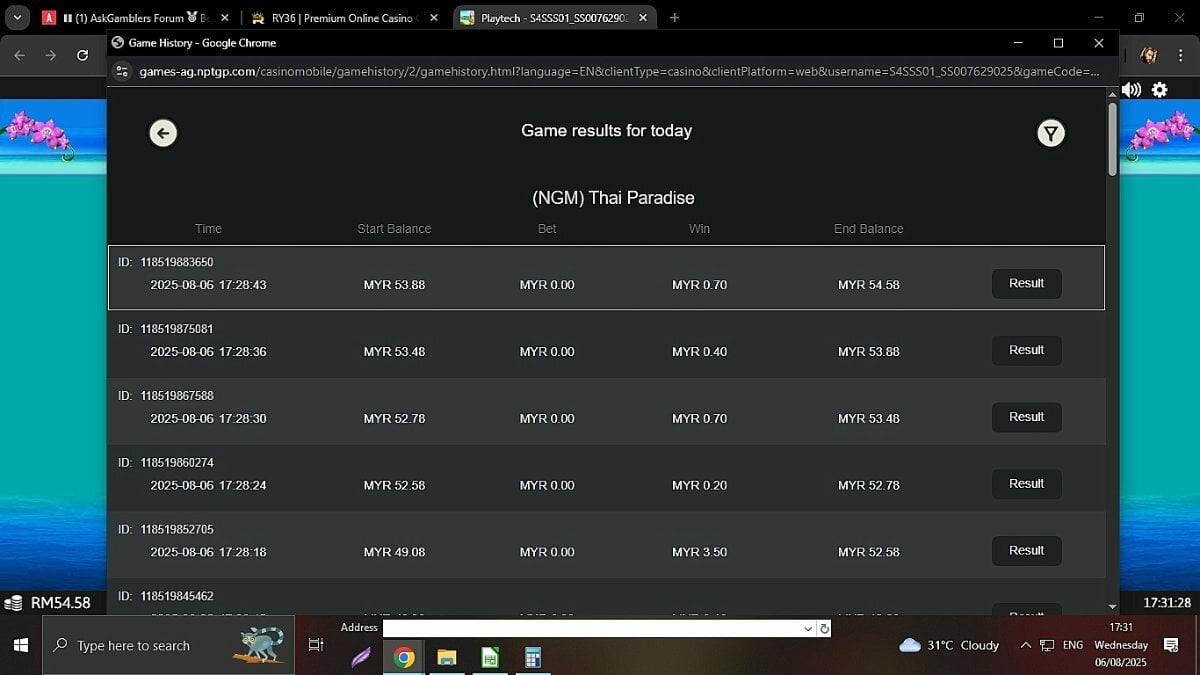
Task: Select win amount MYR 3.50
Action: tap(699, 552)
